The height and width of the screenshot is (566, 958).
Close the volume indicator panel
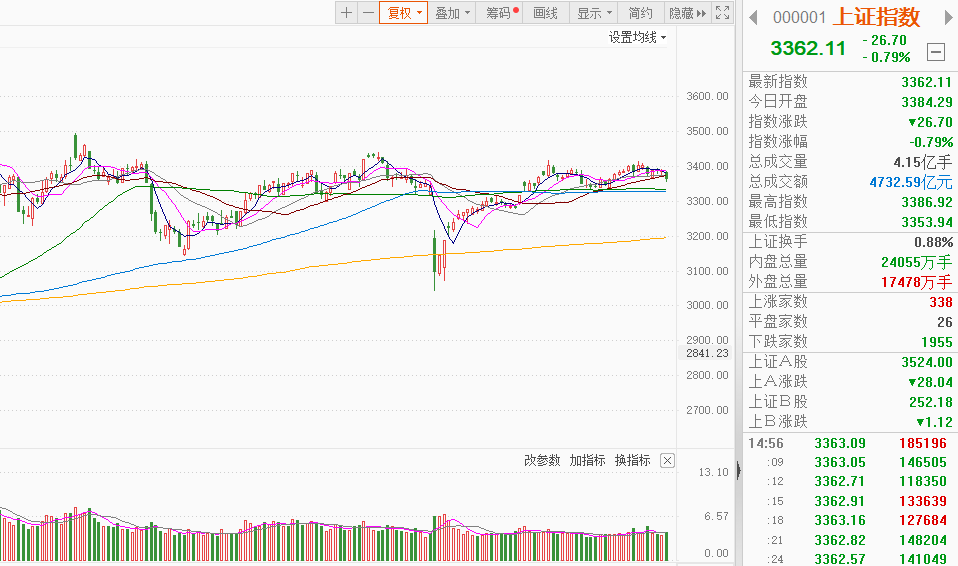click(668, 461)
